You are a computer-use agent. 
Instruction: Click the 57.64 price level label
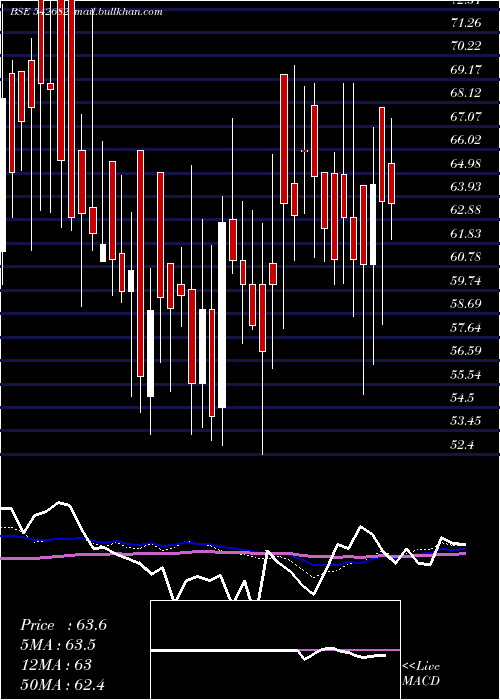tap(466, 327)
